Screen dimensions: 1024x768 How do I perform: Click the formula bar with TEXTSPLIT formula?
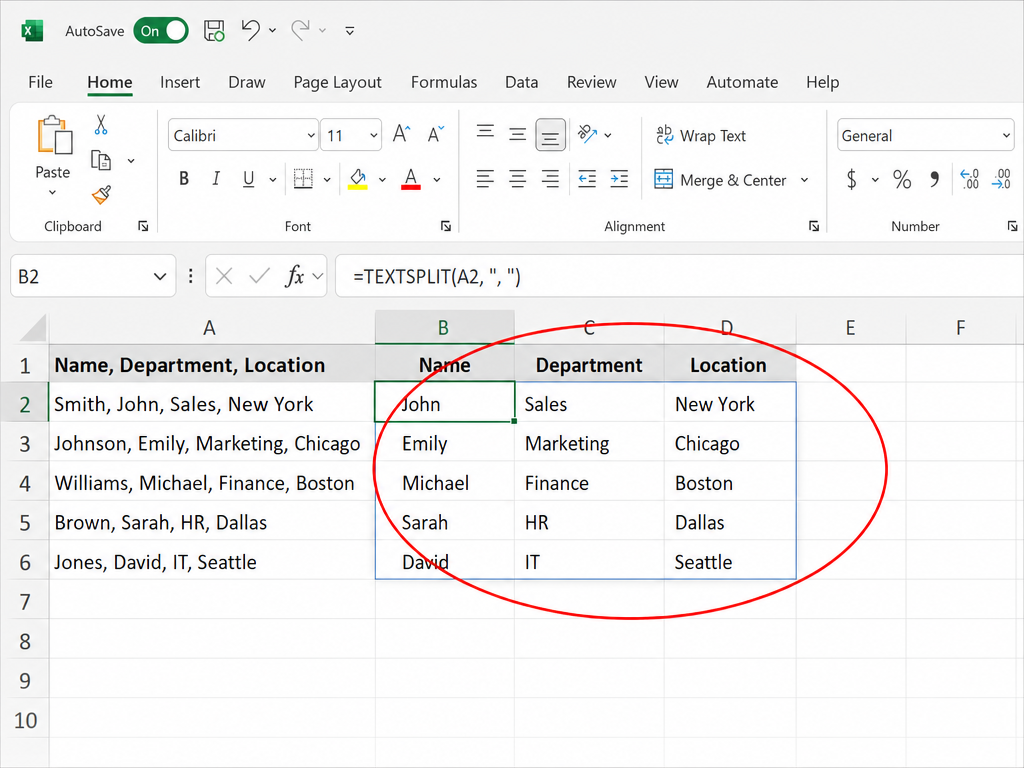click(x=679, y=276)
